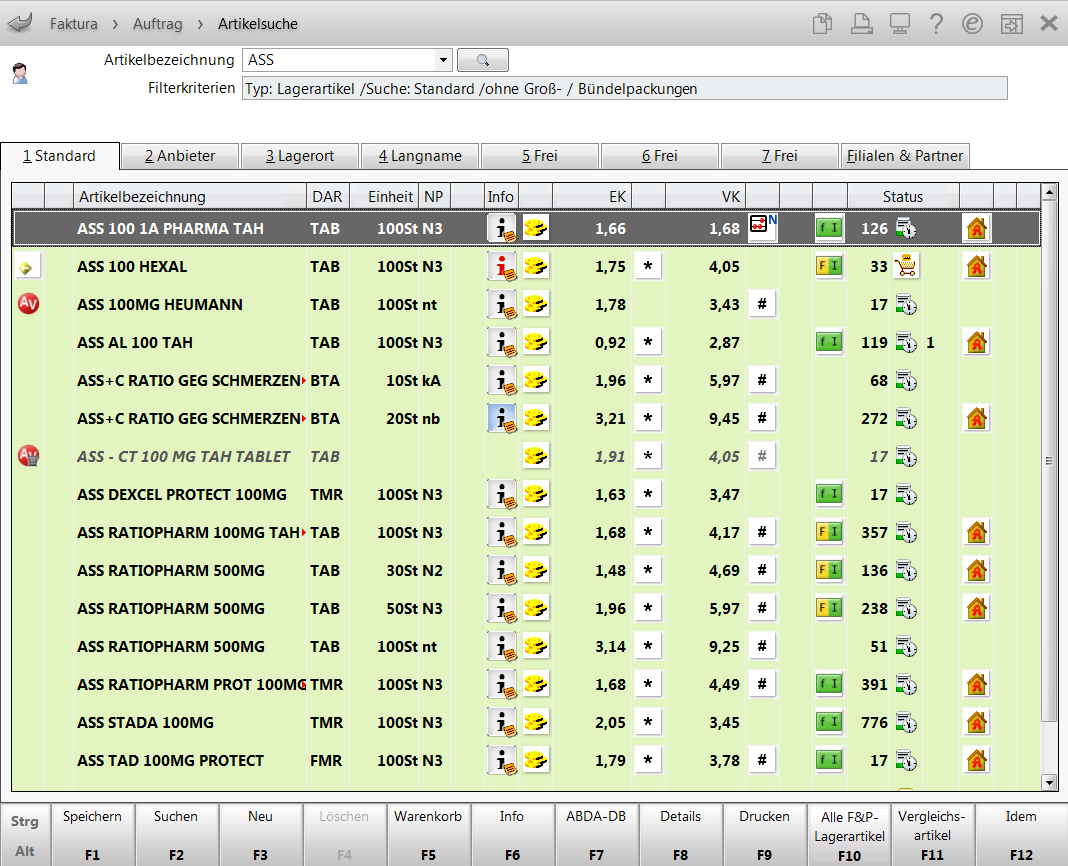
Task: Click the info icon for ASS 100 HEXAL
Action: [501, 267]
